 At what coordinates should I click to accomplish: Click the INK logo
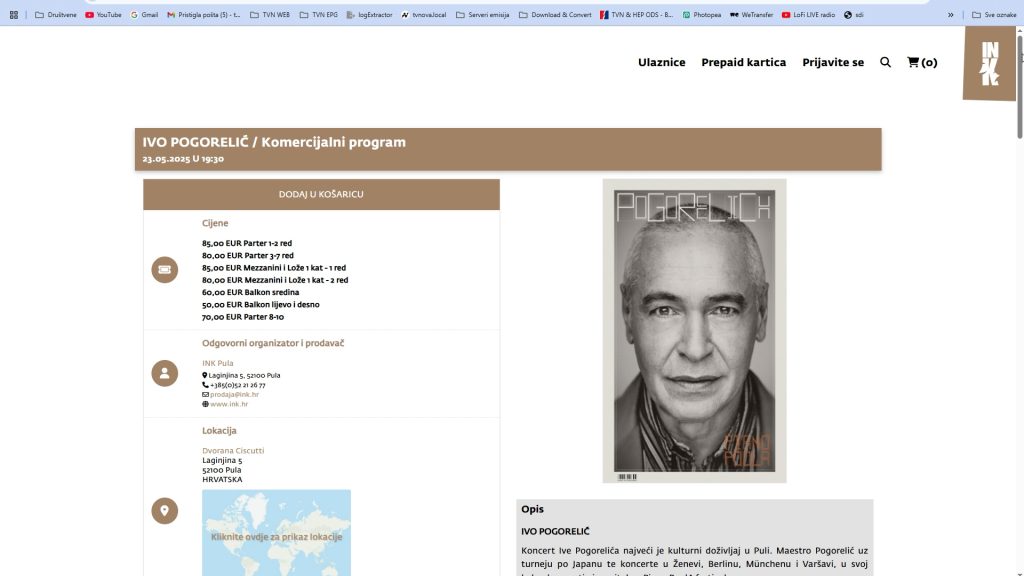coord(989,63)
